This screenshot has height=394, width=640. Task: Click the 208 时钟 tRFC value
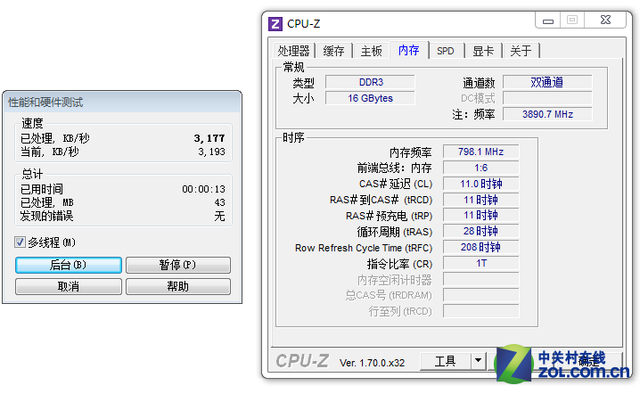(x=481, y=247)
